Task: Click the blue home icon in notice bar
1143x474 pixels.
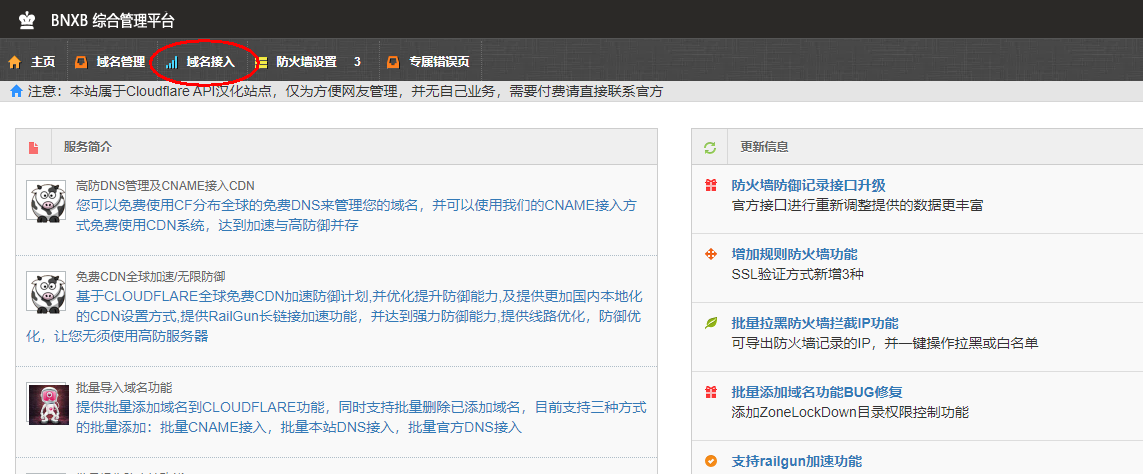Action: [x=16, y=91]
